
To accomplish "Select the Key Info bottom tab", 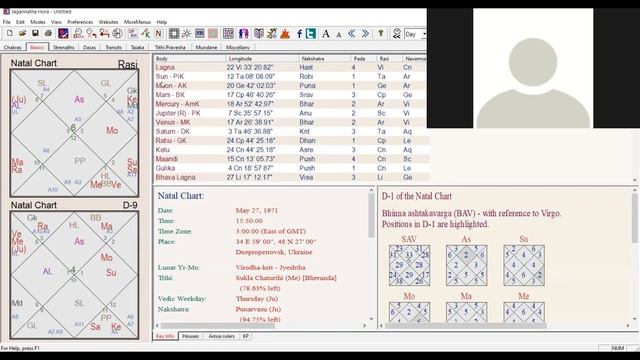I will [165, 336].
